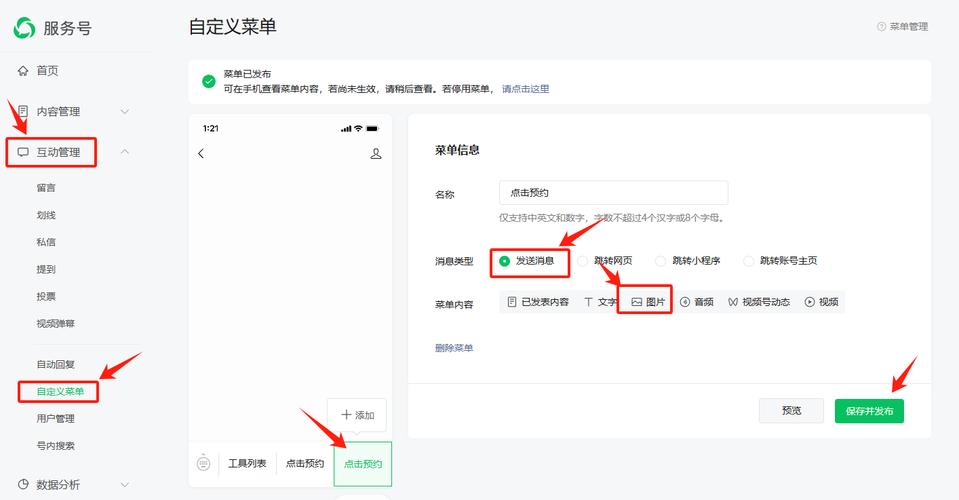
Task: Open 自动回复 in the sidebar
Action: (x=55, y=364)
